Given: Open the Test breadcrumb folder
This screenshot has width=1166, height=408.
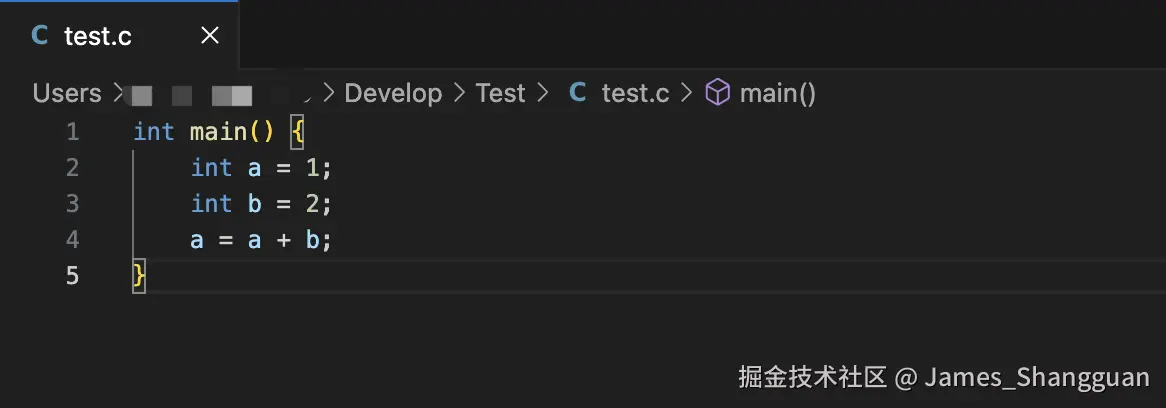Looking at the screenshot, I should pos(500,93).
